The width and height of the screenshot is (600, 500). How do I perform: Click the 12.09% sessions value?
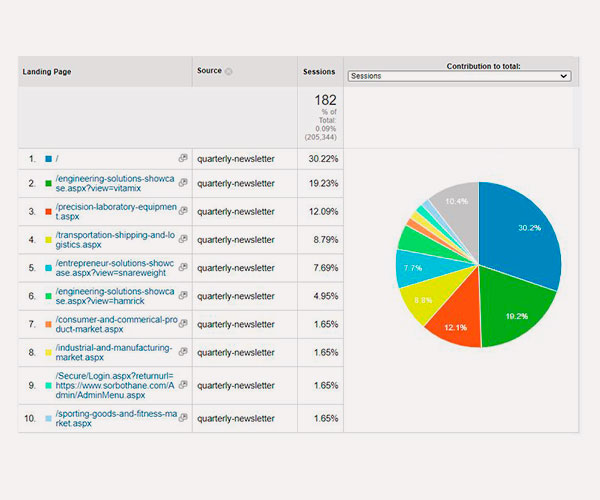tap(323, 212)
